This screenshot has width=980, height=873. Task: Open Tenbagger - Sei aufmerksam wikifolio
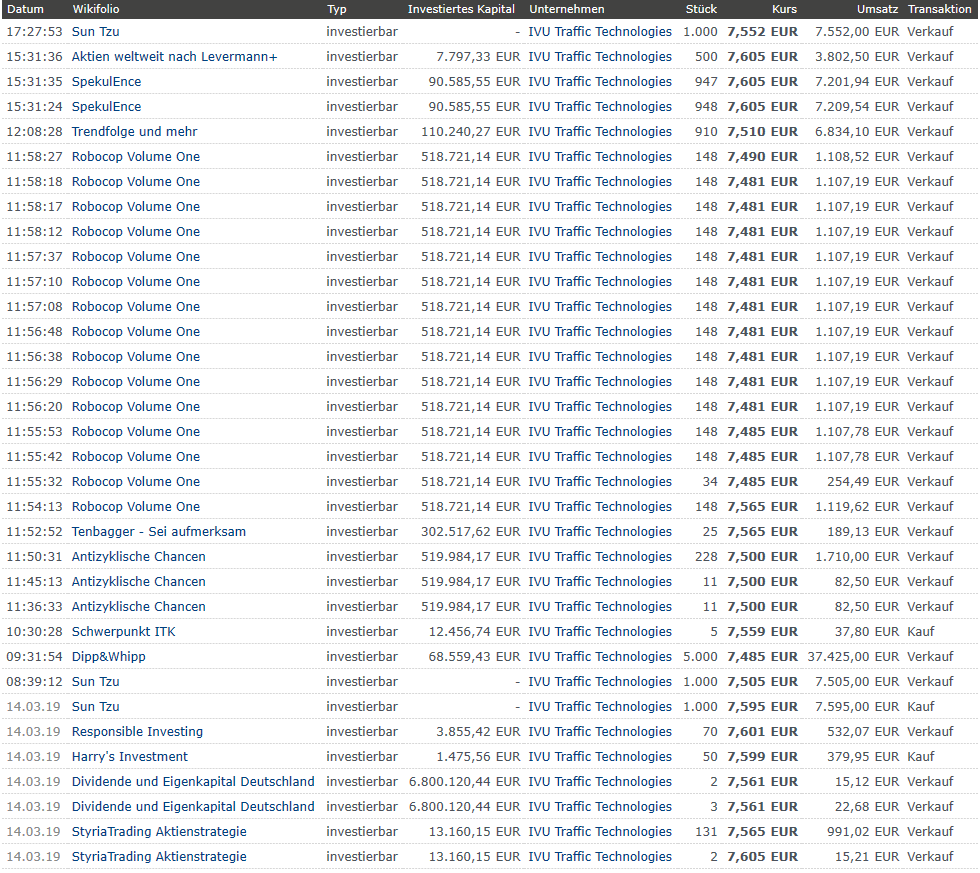(x=159, y=532)
